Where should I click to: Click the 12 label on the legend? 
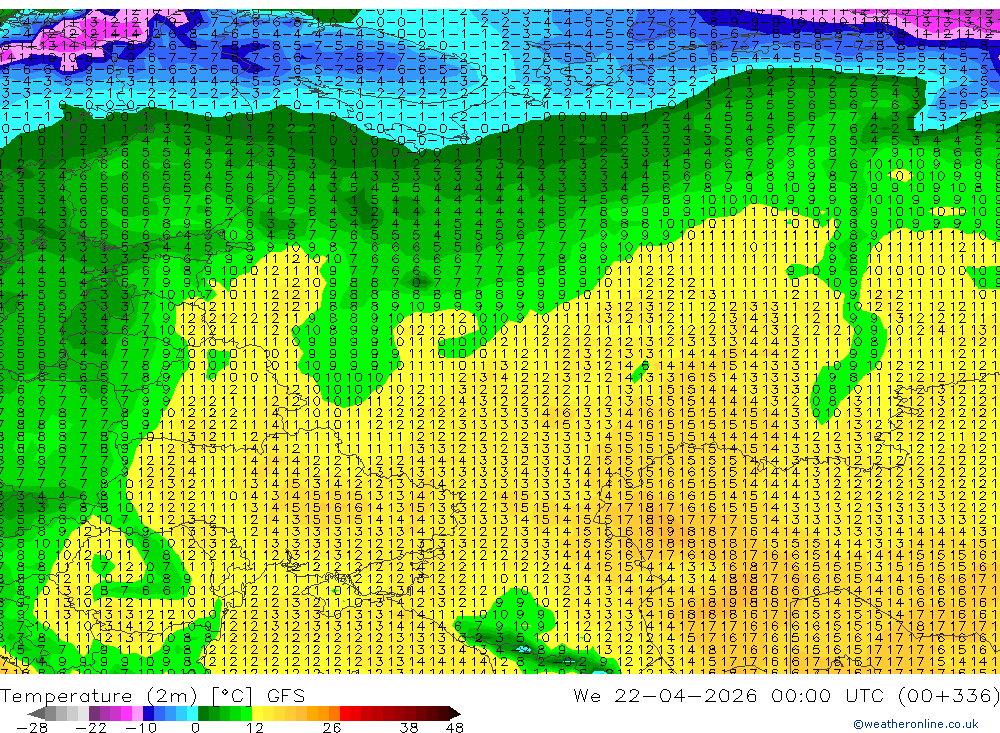254,727
